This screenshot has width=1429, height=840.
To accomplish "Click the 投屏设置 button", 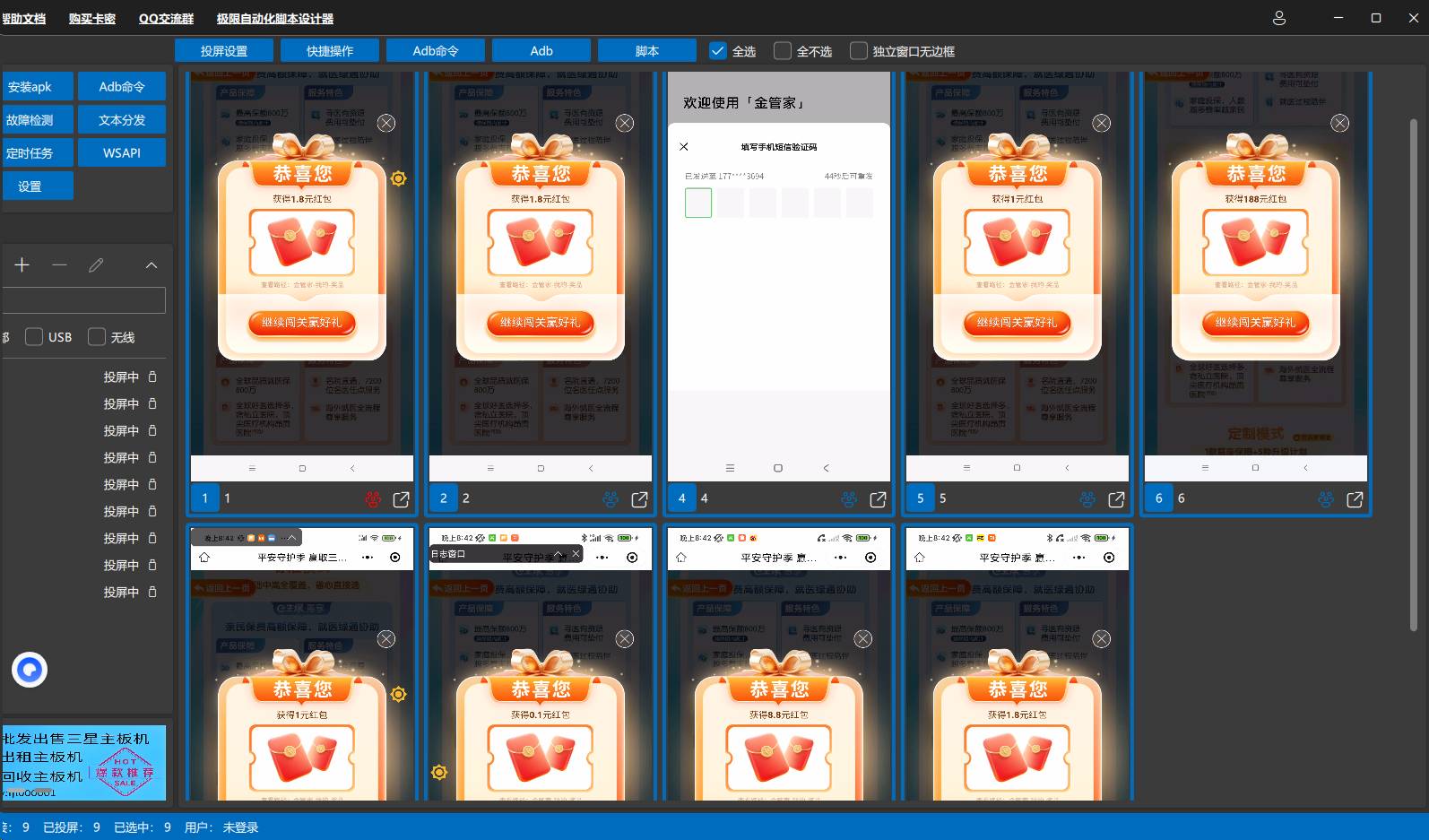I will point(224,51).
